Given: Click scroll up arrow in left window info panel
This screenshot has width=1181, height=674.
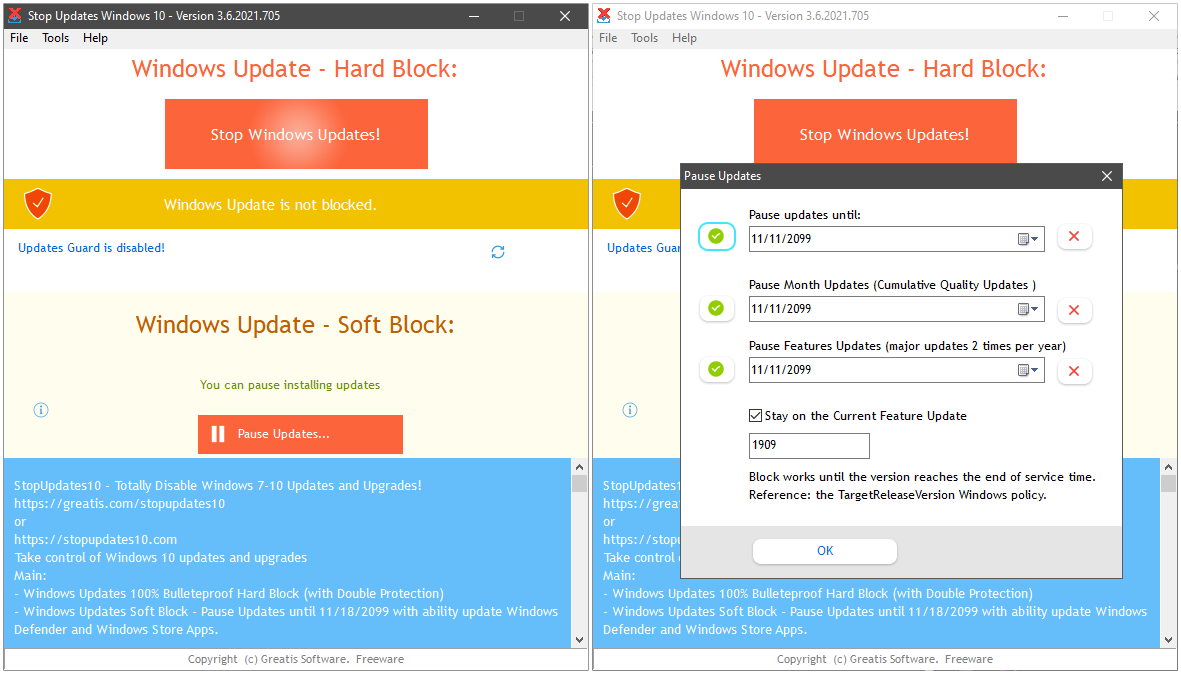Looking at the screenshot, I should (579, 467).
